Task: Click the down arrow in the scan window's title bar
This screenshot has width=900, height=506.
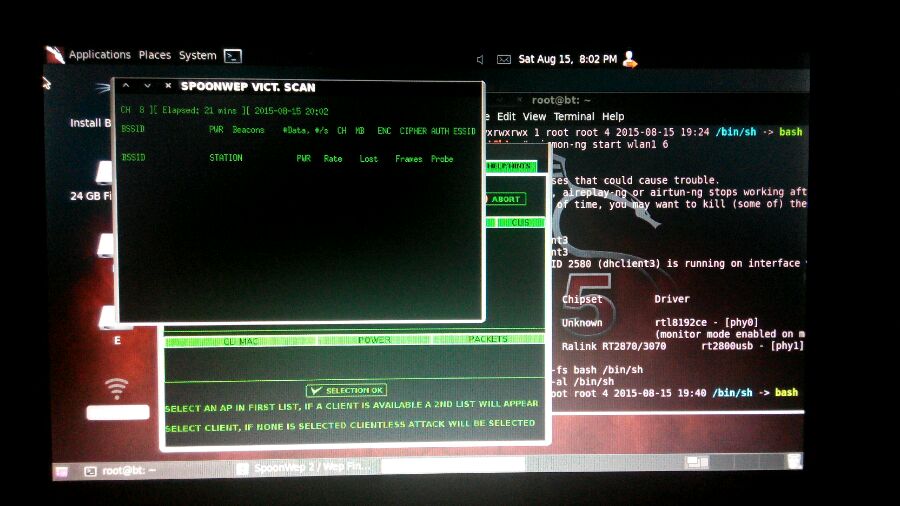Action: (148, 86)
